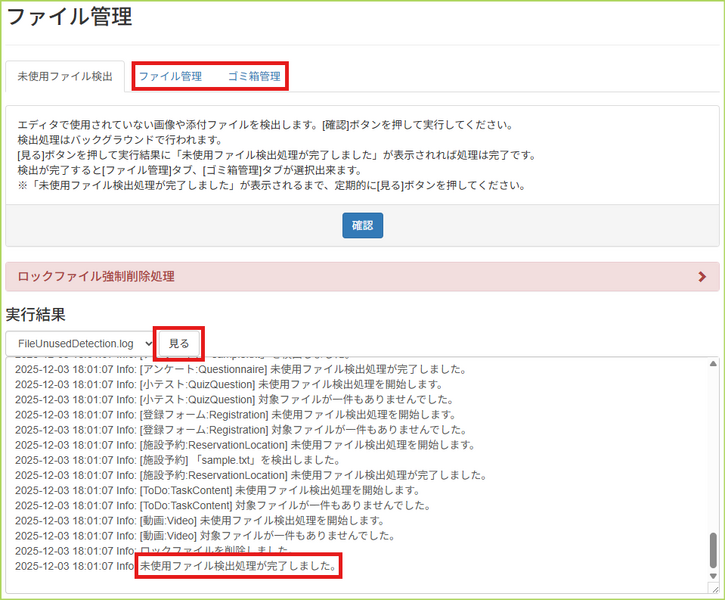
Task: Expand the ロックファイル強制削除処理 panel
Action: [x=98, y=277]
